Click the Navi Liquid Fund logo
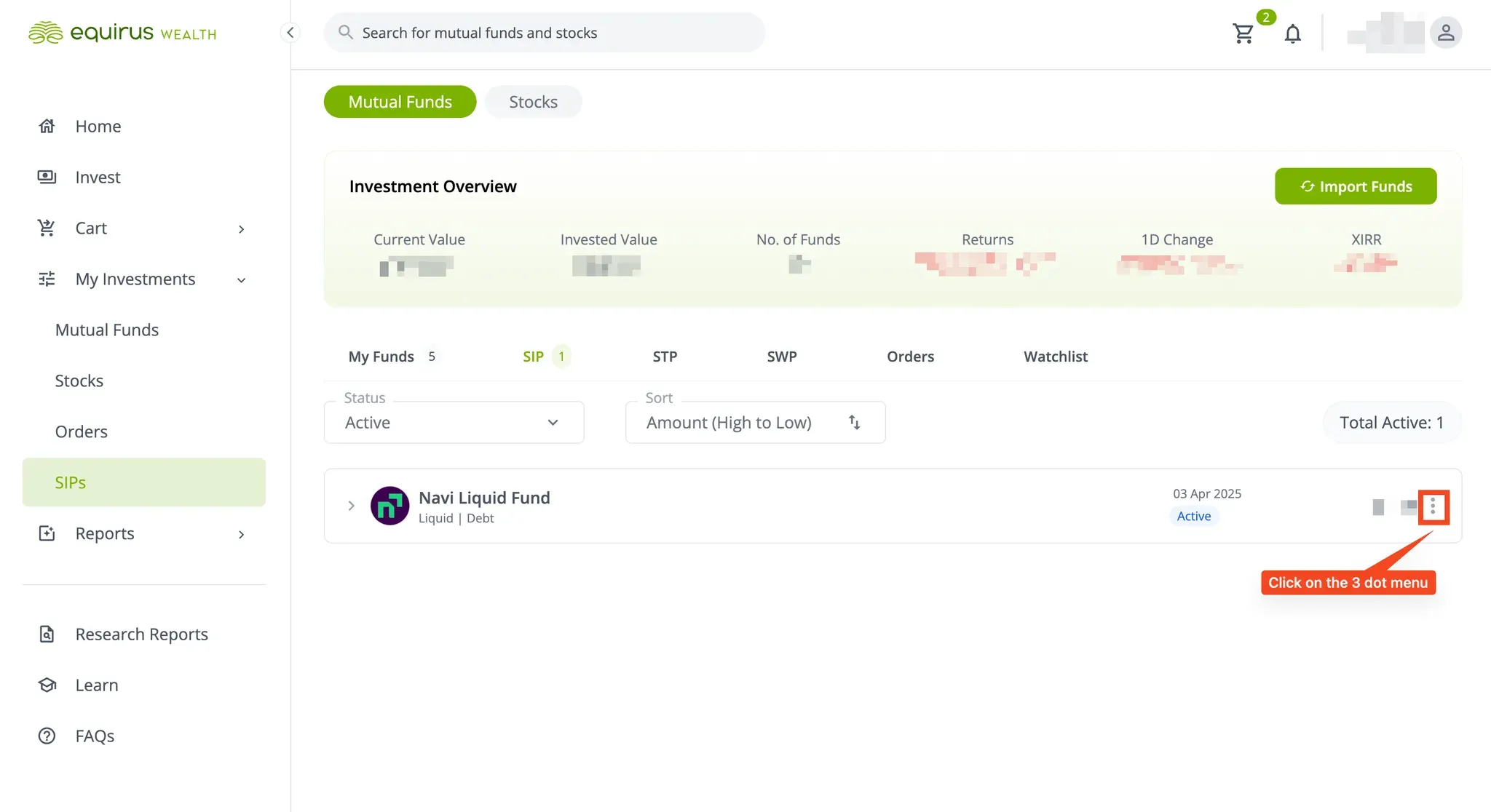This screenshot has height=812, width=1491. coord(389,506)
